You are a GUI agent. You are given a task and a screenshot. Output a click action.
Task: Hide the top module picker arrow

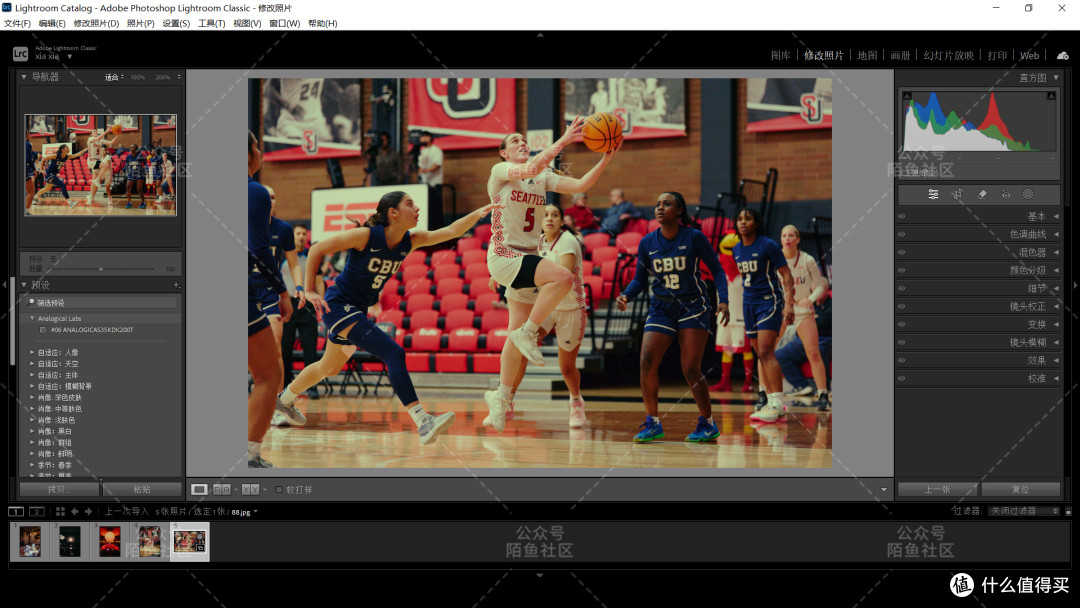pos(540,34)
